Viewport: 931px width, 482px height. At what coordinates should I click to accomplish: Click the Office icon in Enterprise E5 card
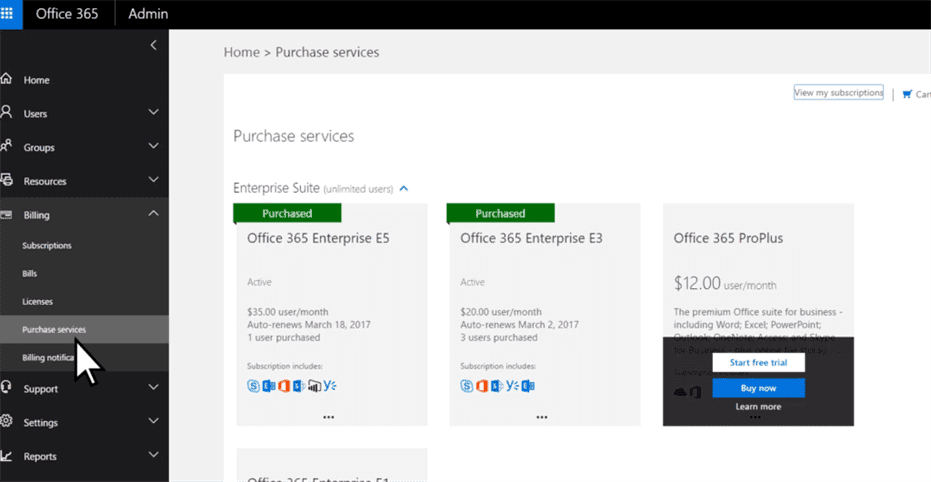click(x=284, y=386)
